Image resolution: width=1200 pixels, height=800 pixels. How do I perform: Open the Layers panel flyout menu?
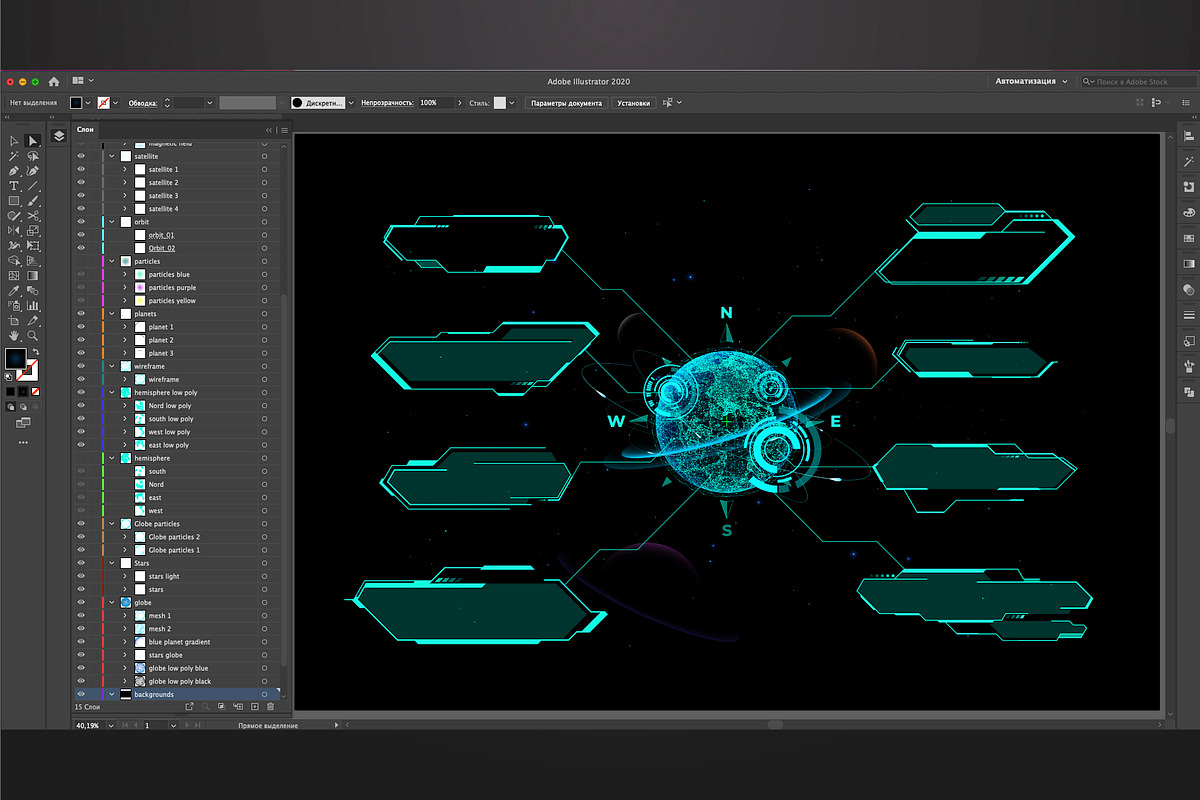[284, 130]
